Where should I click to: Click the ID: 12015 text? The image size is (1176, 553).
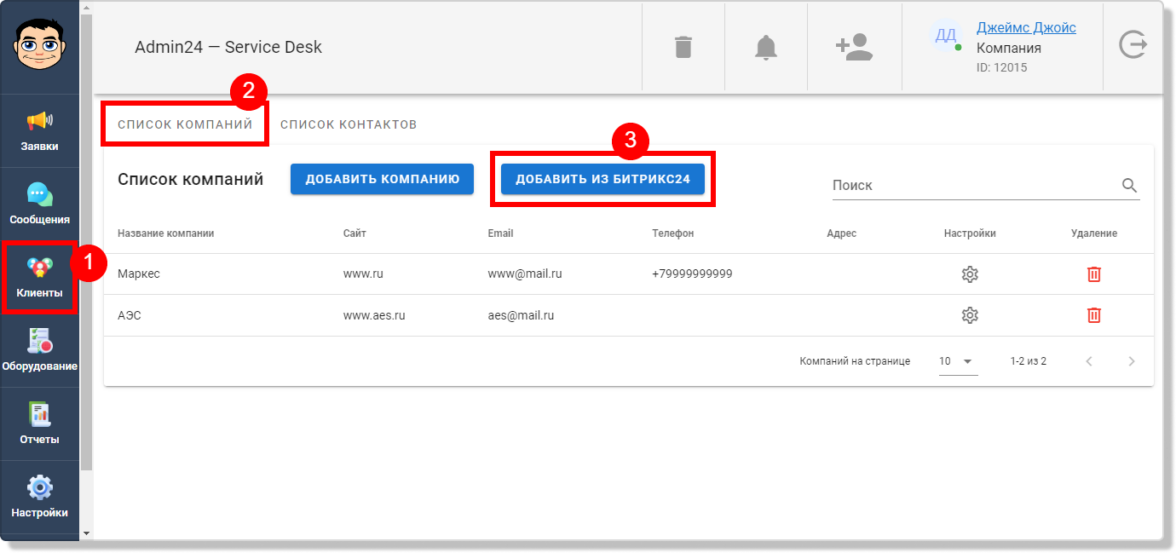[x=1001, y=68]
